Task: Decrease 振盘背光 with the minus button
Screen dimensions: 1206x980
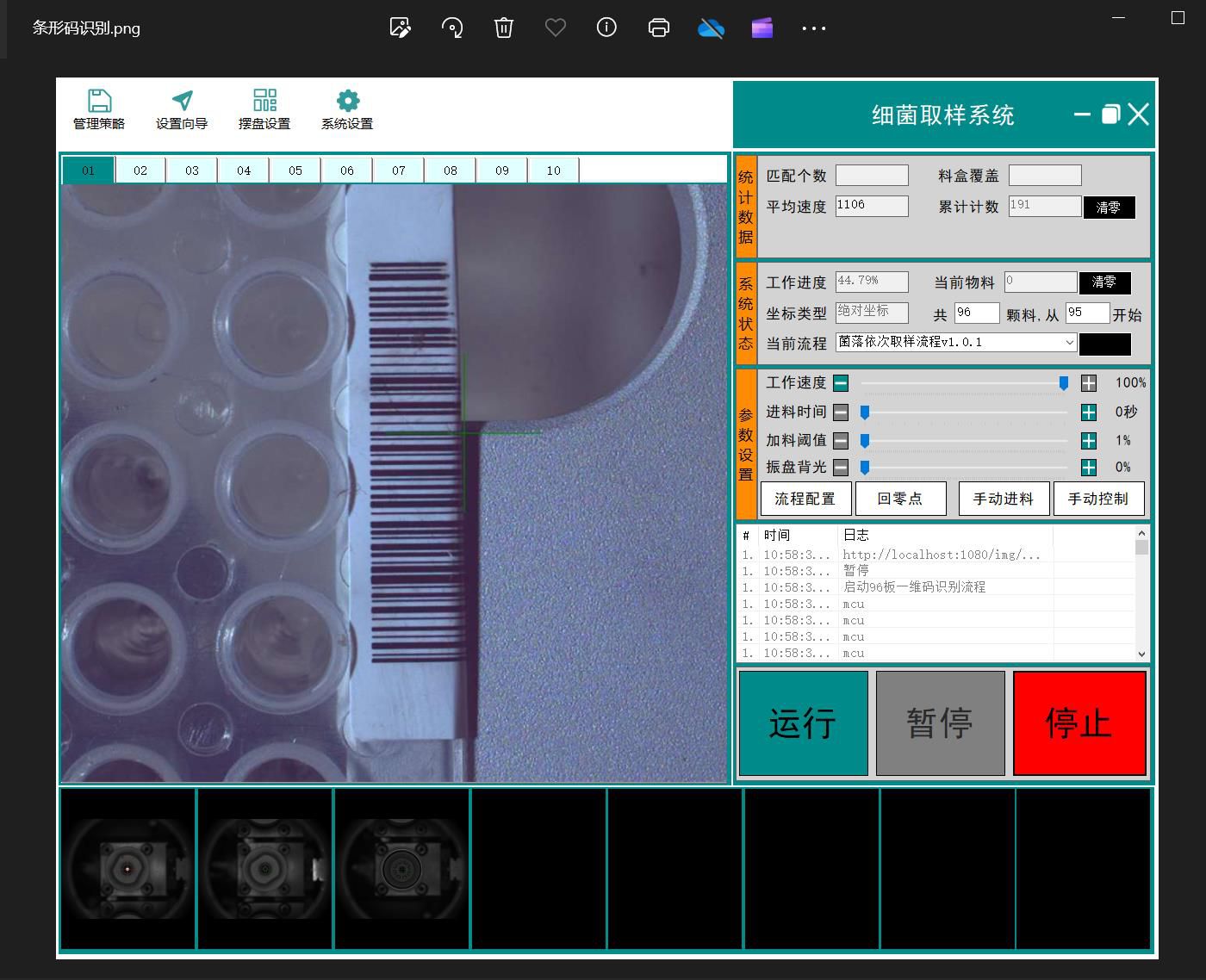Action: 841,468
